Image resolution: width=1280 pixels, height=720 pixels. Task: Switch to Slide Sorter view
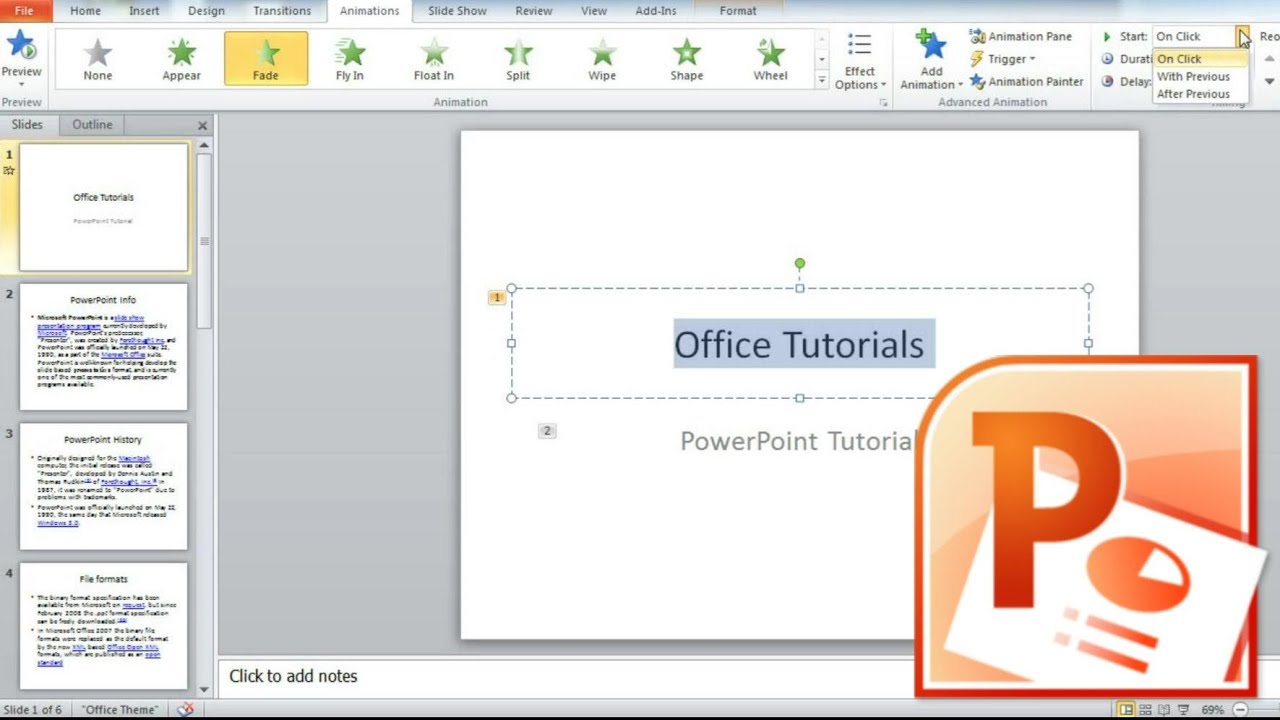click(1146, 710)
